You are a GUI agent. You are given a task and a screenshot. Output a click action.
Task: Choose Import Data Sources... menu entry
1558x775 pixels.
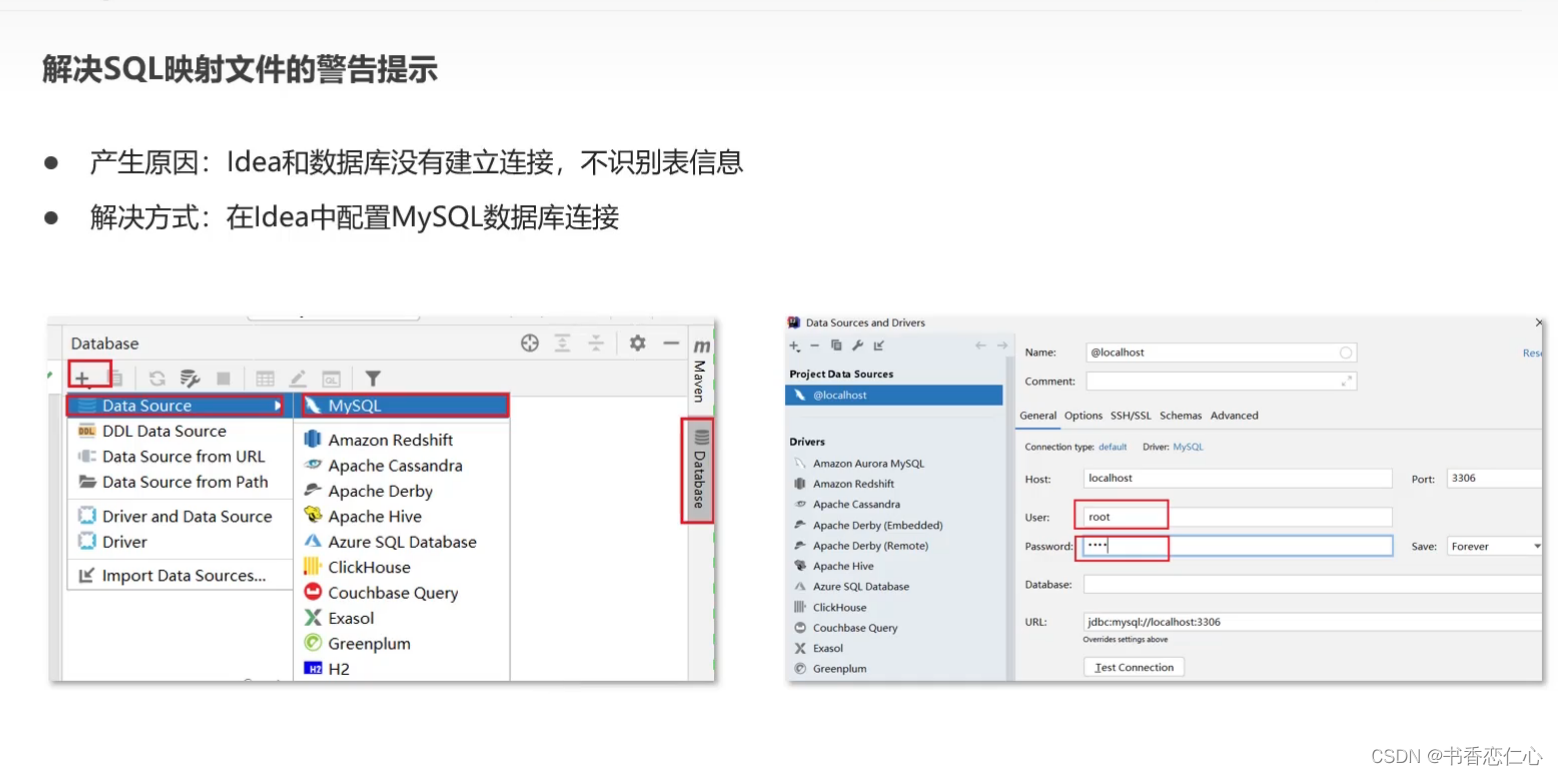(183, 575)
